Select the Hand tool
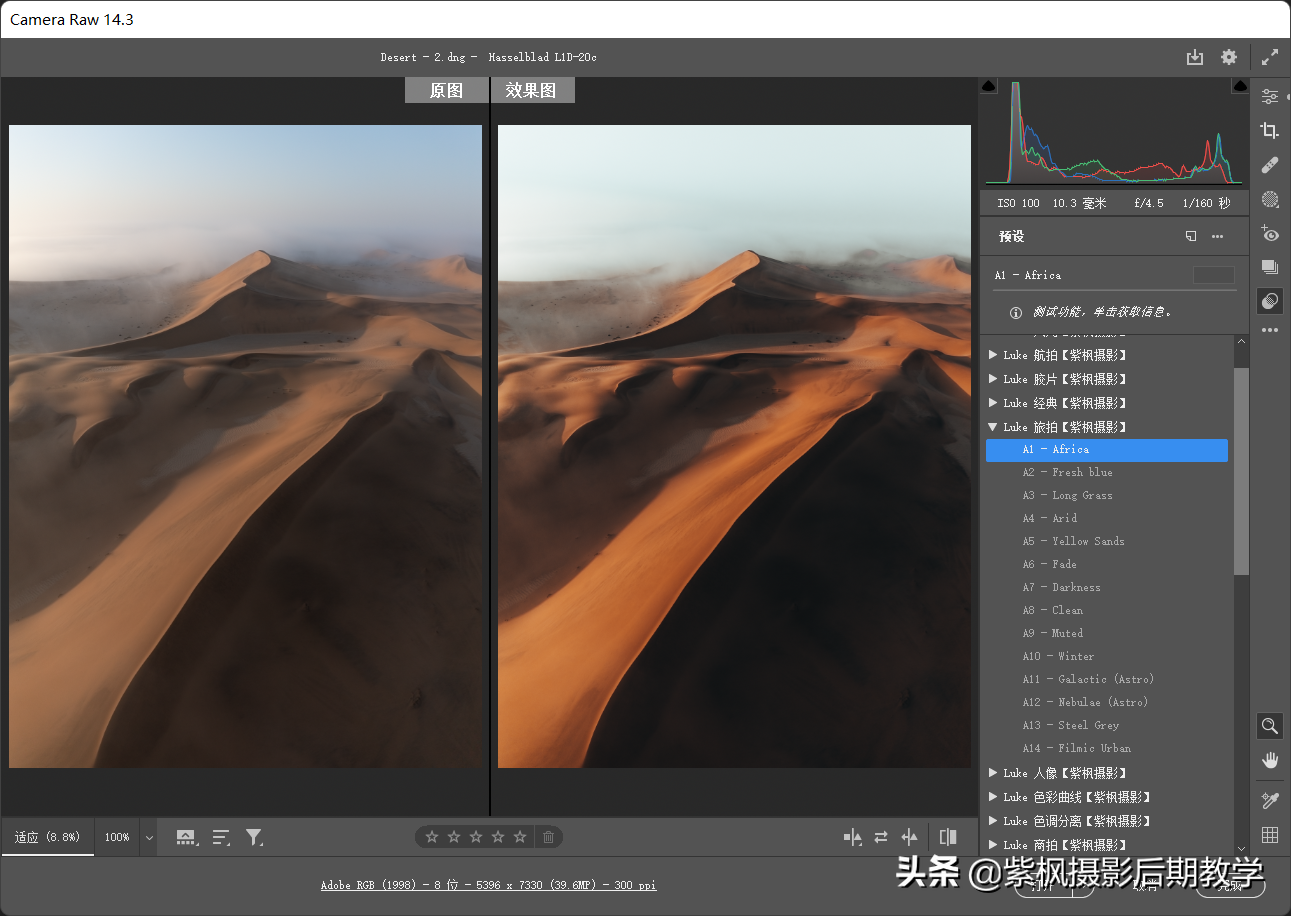The height and width of the screenshot is (916, 1291). (1269, 760)
